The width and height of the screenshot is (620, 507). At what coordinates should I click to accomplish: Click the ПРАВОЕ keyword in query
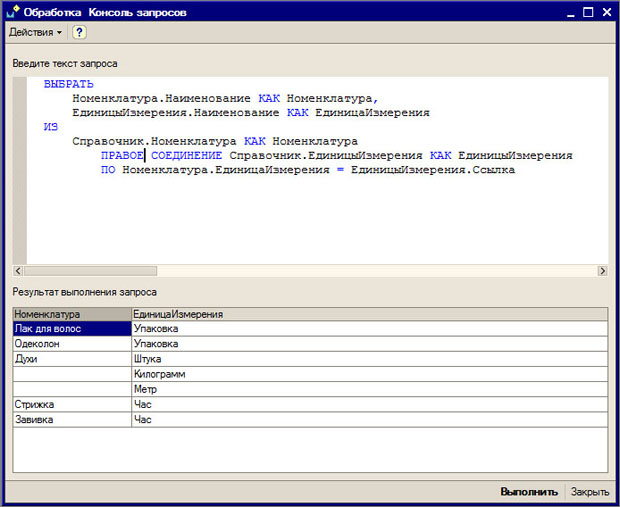point(122,155)
